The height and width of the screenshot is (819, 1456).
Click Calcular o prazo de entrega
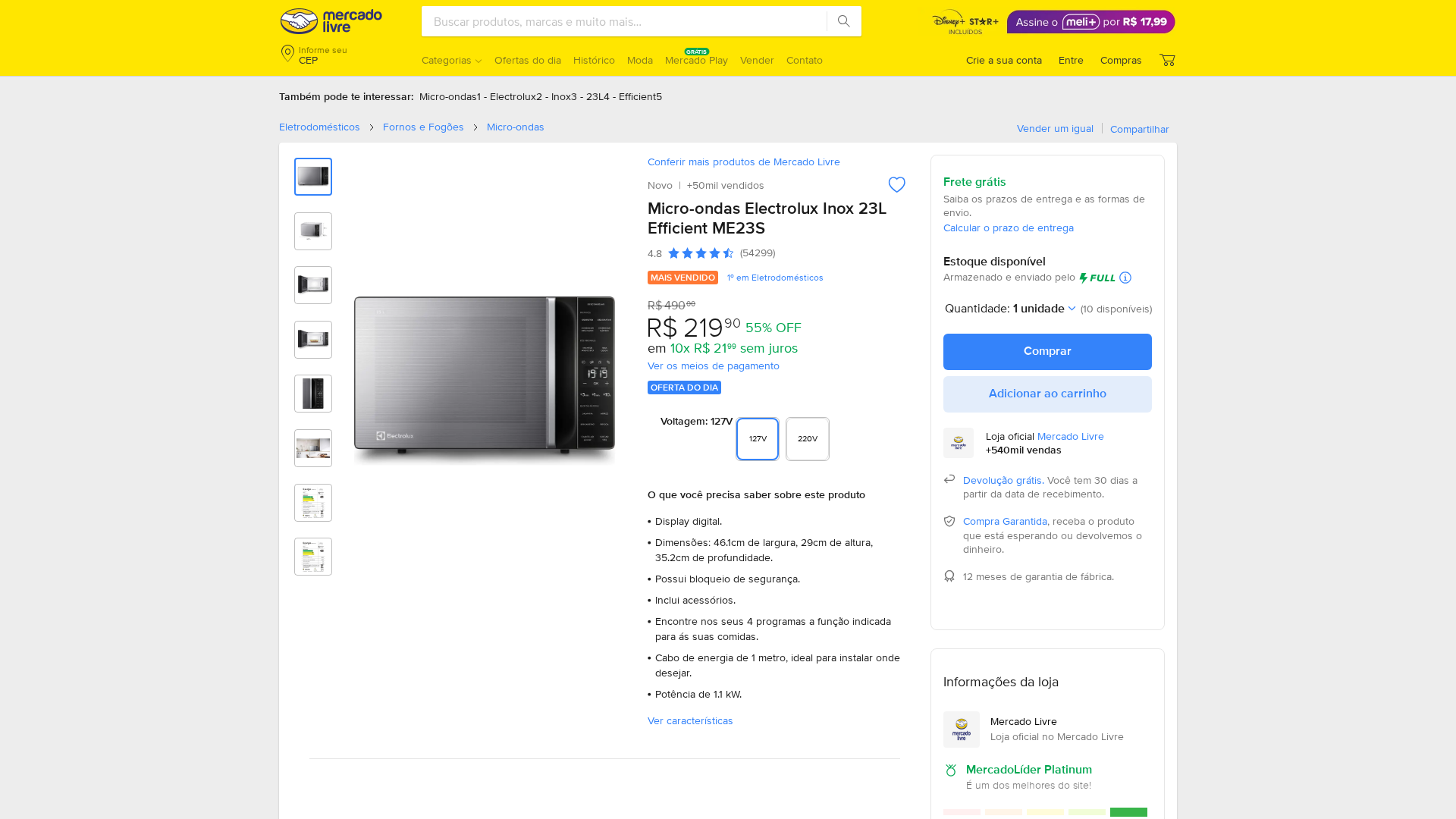[1008, 228]
